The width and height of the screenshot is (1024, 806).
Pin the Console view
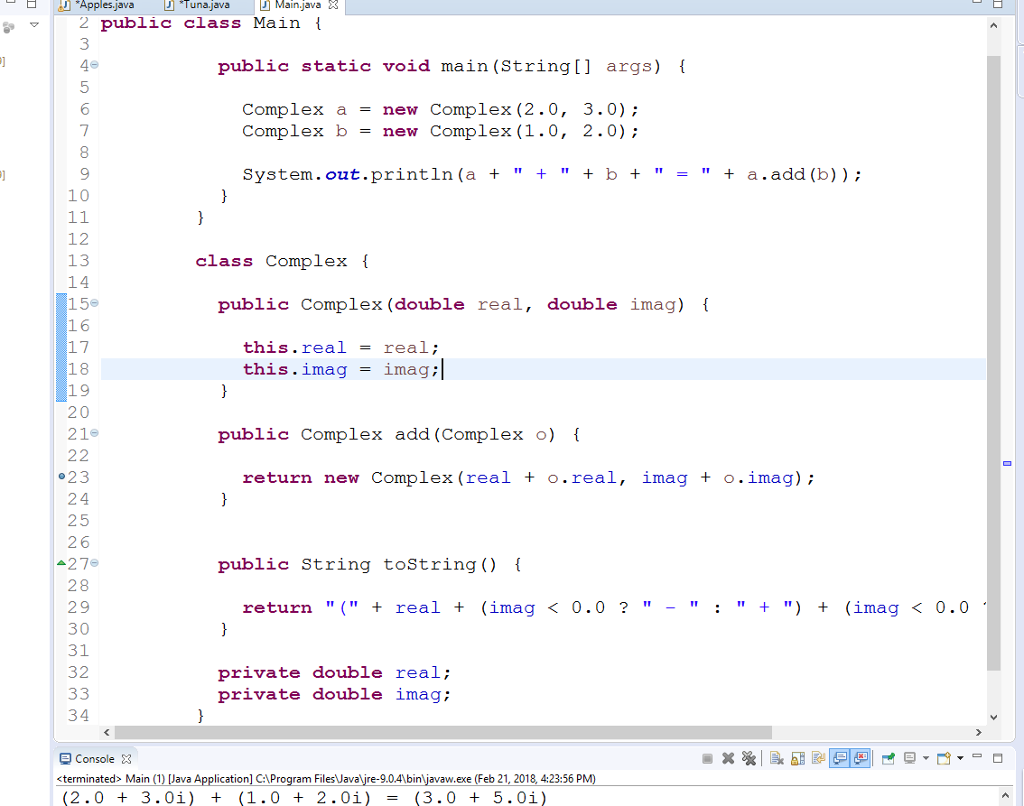click(x=888, y=757)
